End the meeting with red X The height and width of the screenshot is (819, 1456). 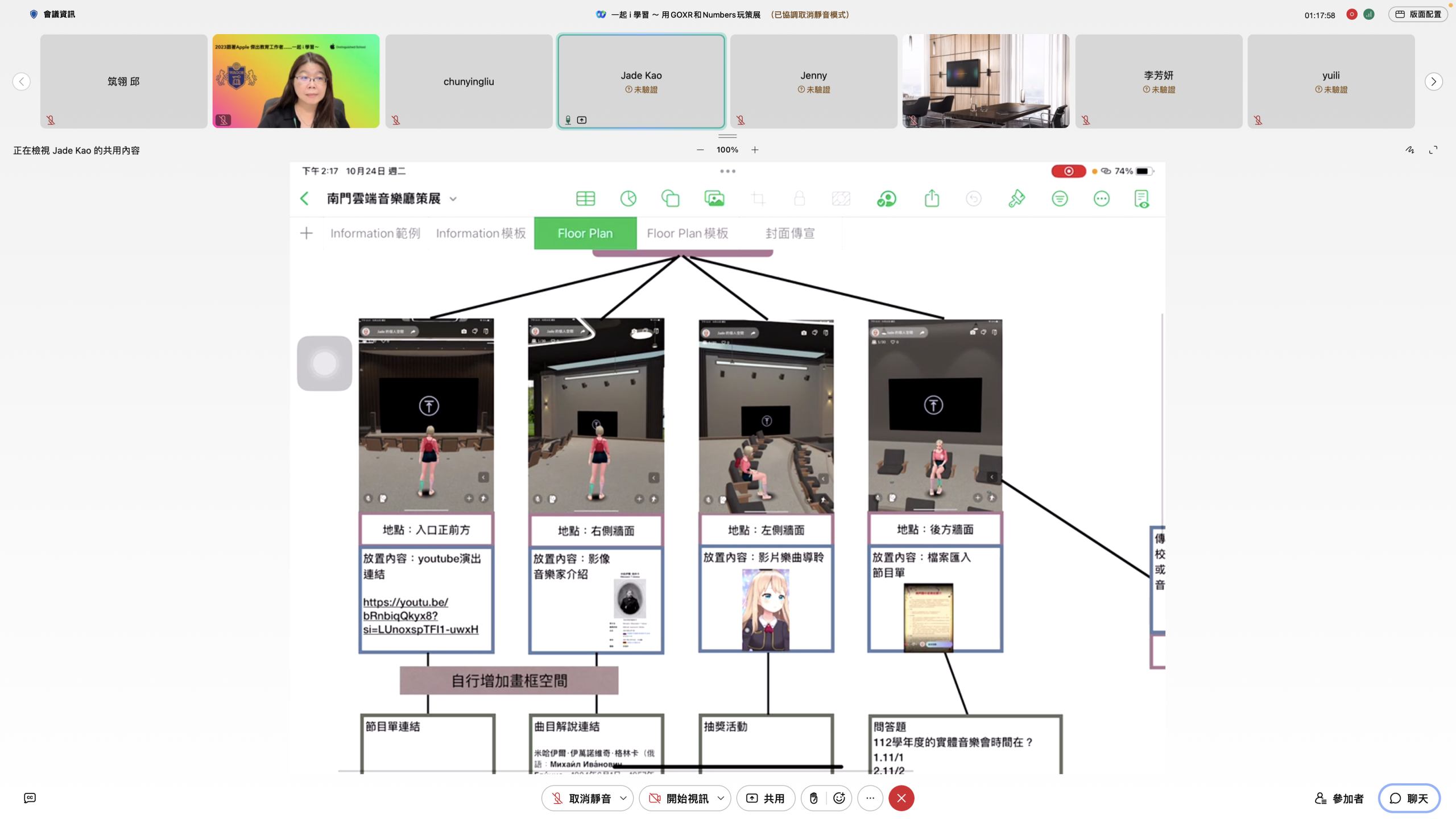click(901, 798)
